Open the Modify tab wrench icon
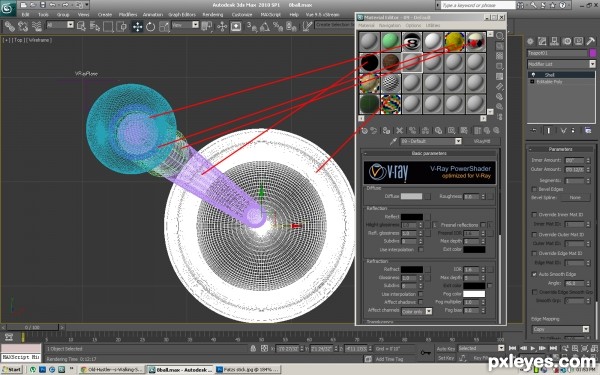Image resolution: width=600 pixels, height=375 pixels. pos(542,41)
